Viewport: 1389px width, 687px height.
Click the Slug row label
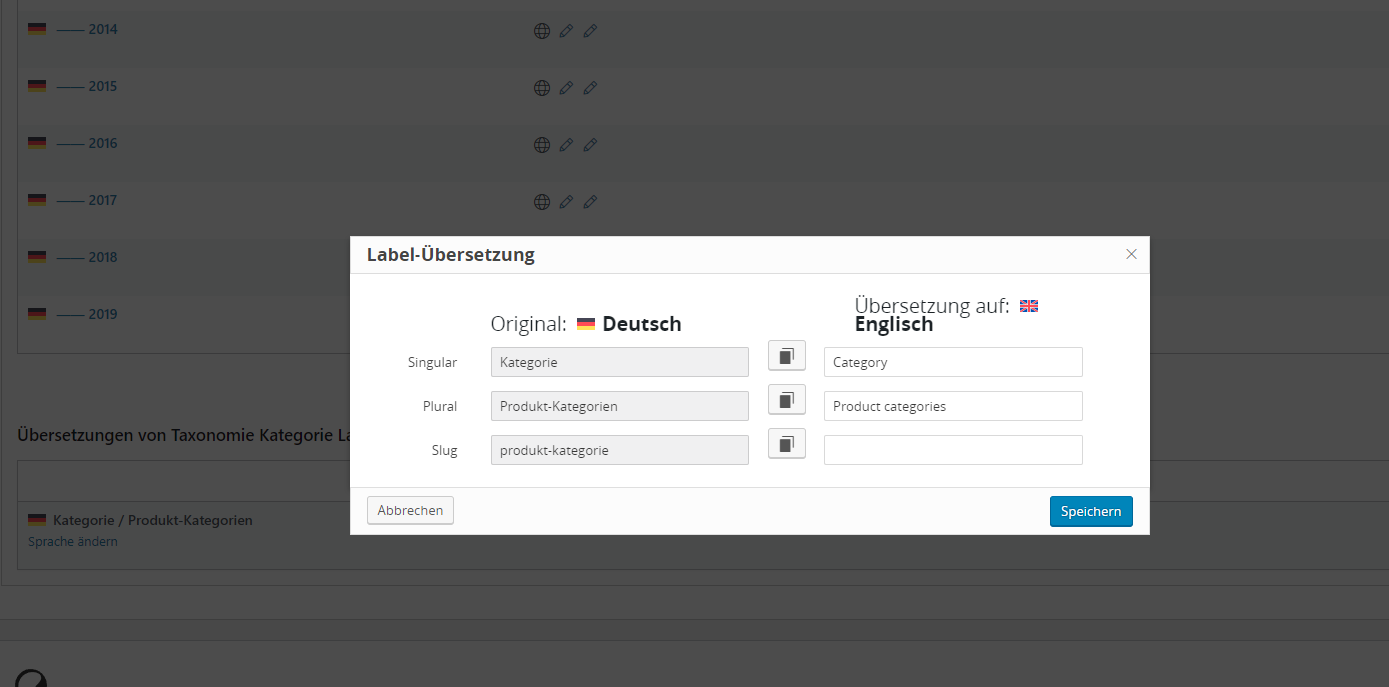(444, 450)
